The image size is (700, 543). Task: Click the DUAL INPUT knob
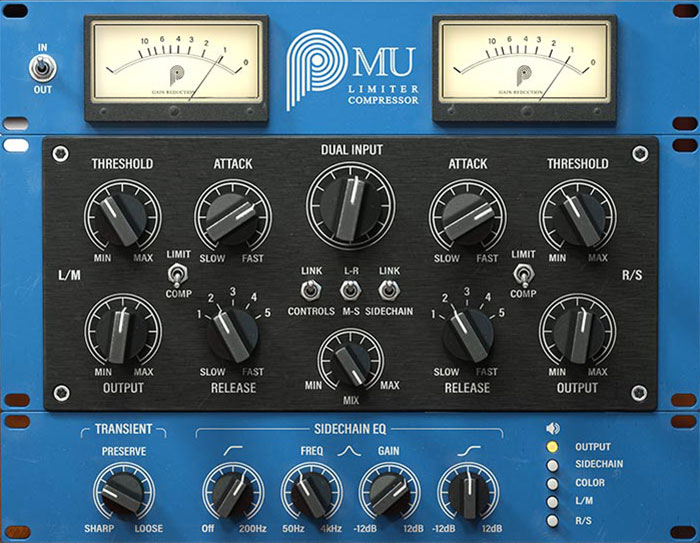pos(351,207)
